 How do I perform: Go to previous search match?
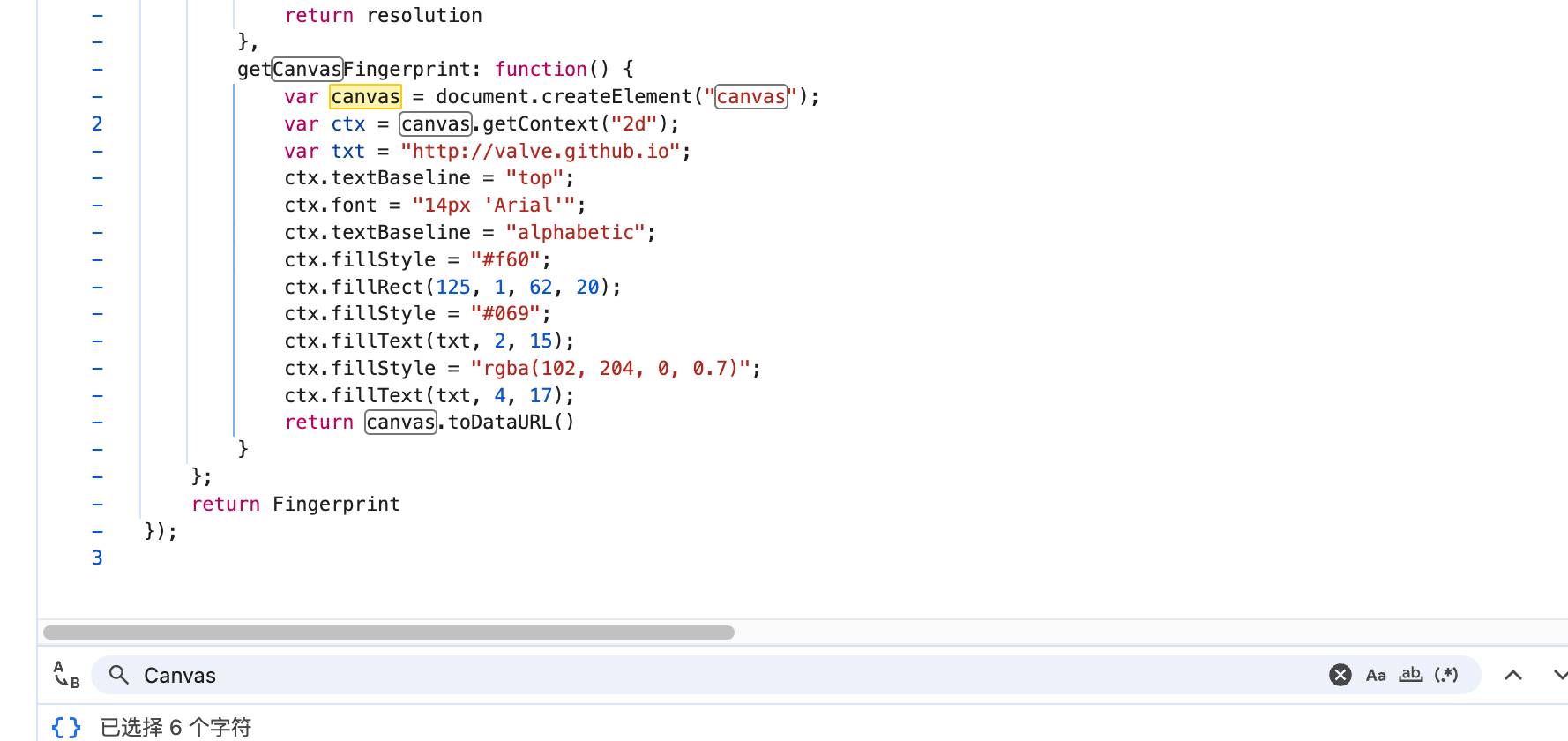[1513, 675]
